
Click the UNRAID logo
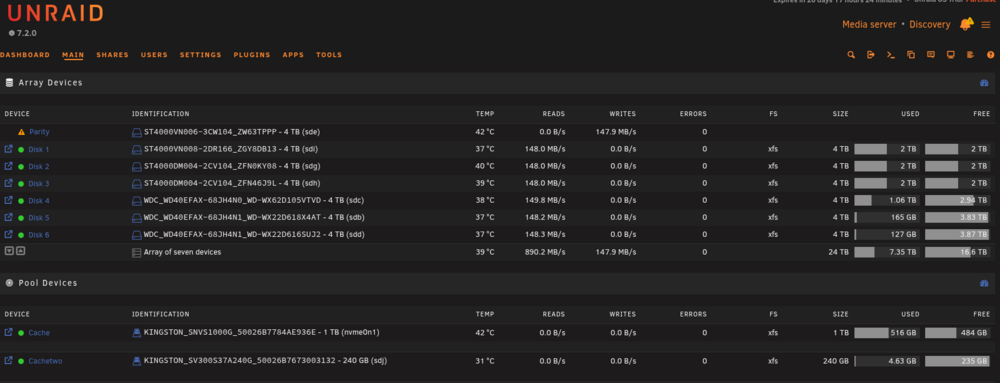pos(55,13)
